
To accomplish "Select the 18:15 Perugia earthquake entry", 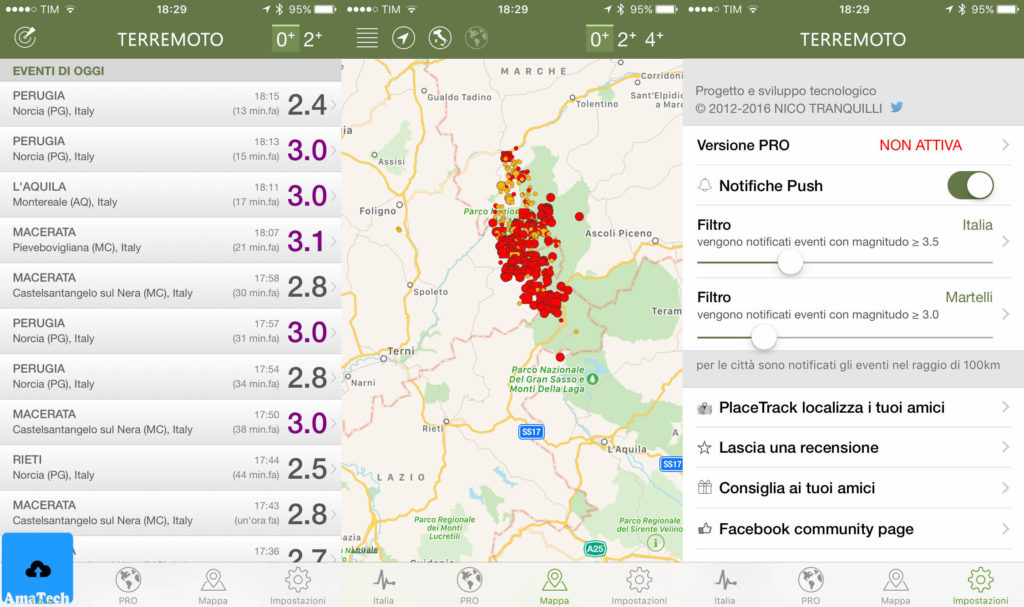I will [x=170, y=100].
